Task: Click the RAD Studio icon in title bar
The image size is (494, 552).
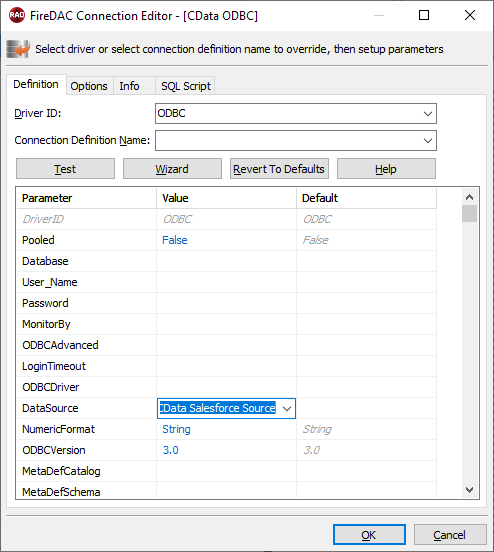Action: point(17,15)
